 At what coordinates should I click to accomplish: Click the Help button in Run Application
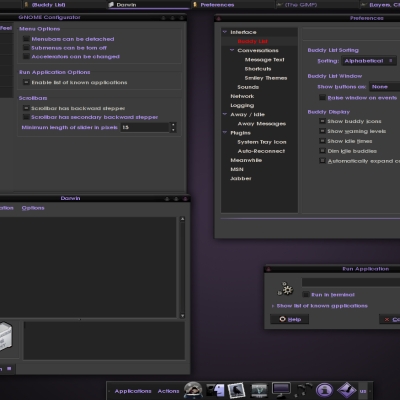point(289,319)
